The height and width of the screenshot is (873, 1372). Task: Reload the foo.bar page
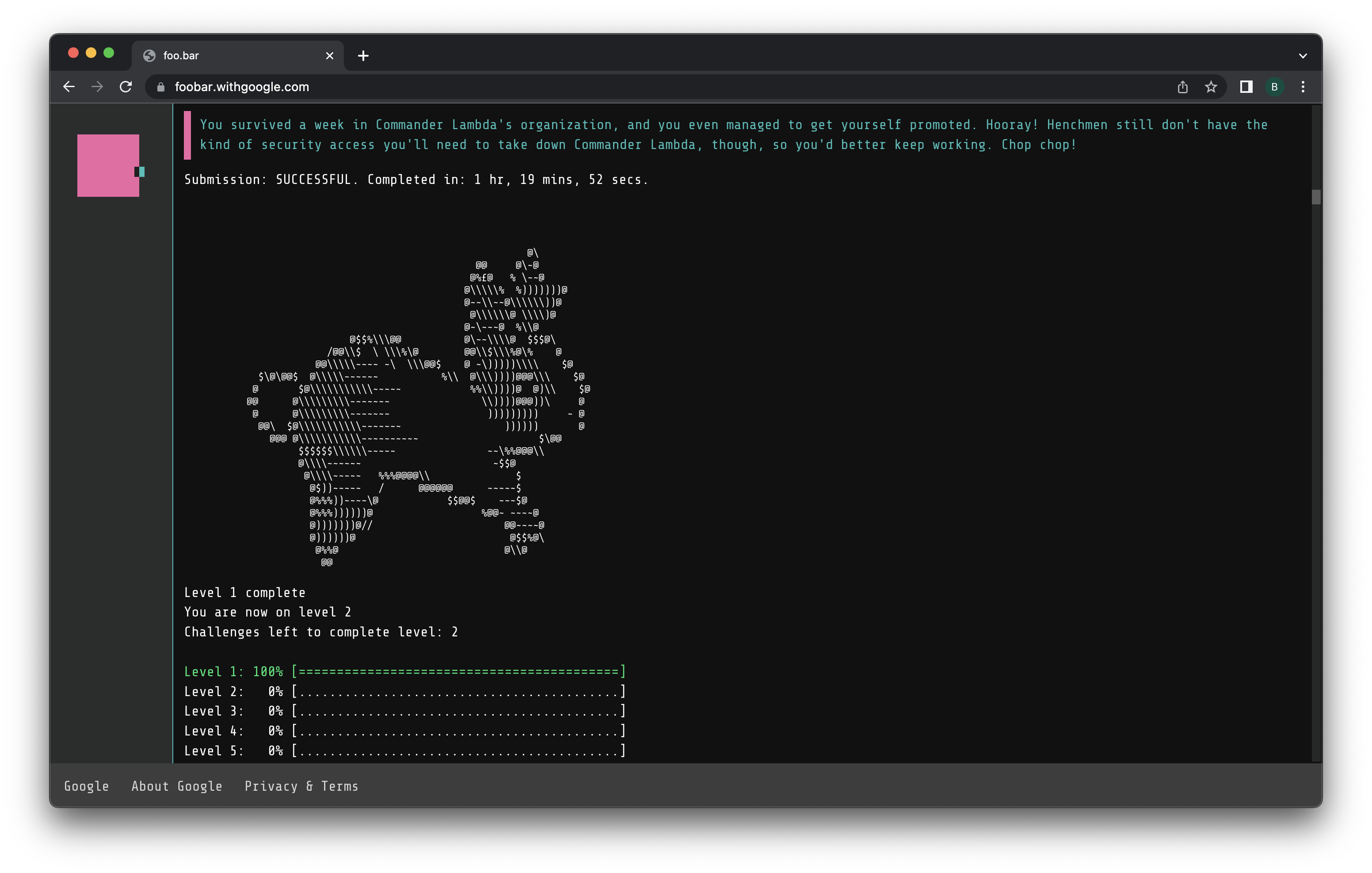(126, 87)
